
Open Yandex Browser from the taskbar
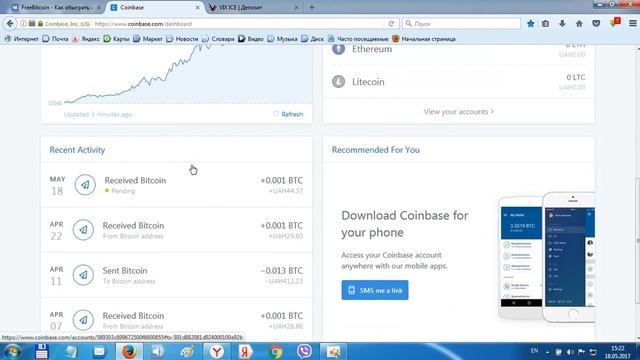click(x=217, y=351)
